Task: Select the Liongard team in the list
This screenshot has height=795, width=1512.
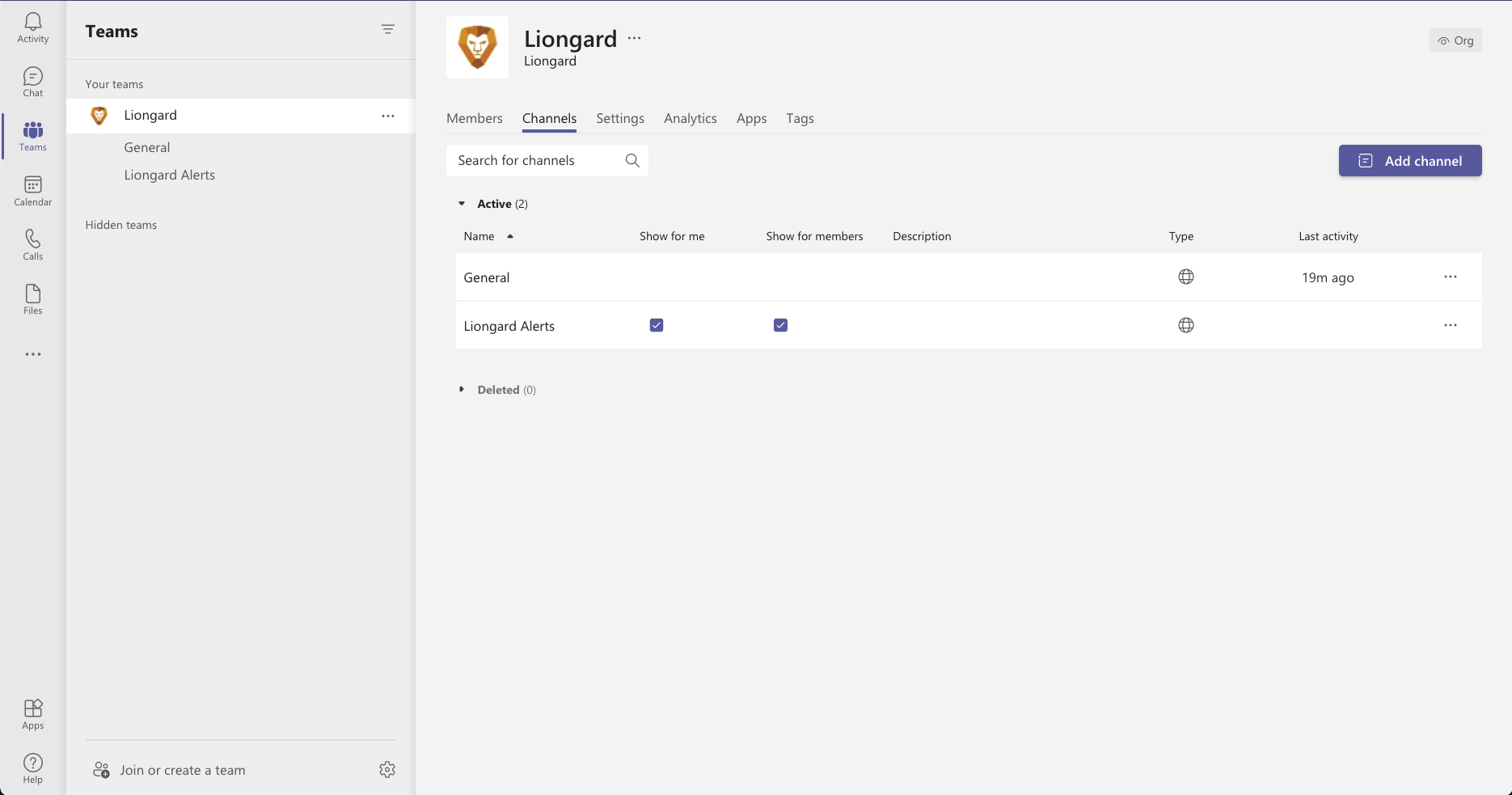Action: click(241, 116)
